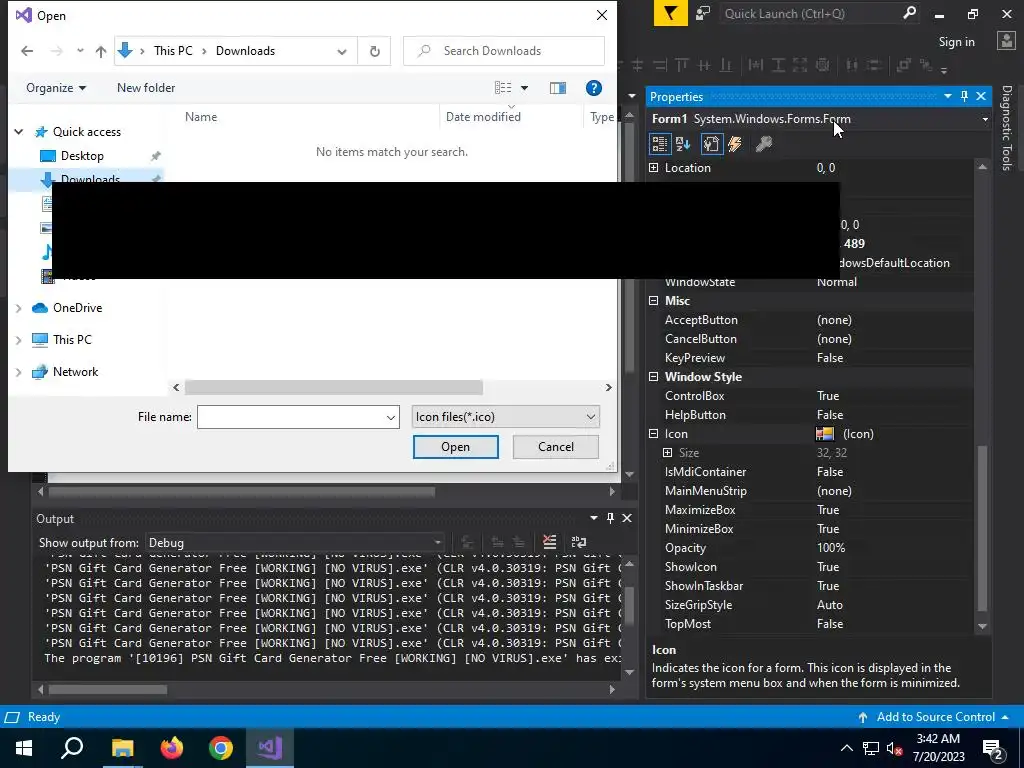Go up one folder level in Open dialog
The width and height of the screenshot is (1024, 768).
101,51
